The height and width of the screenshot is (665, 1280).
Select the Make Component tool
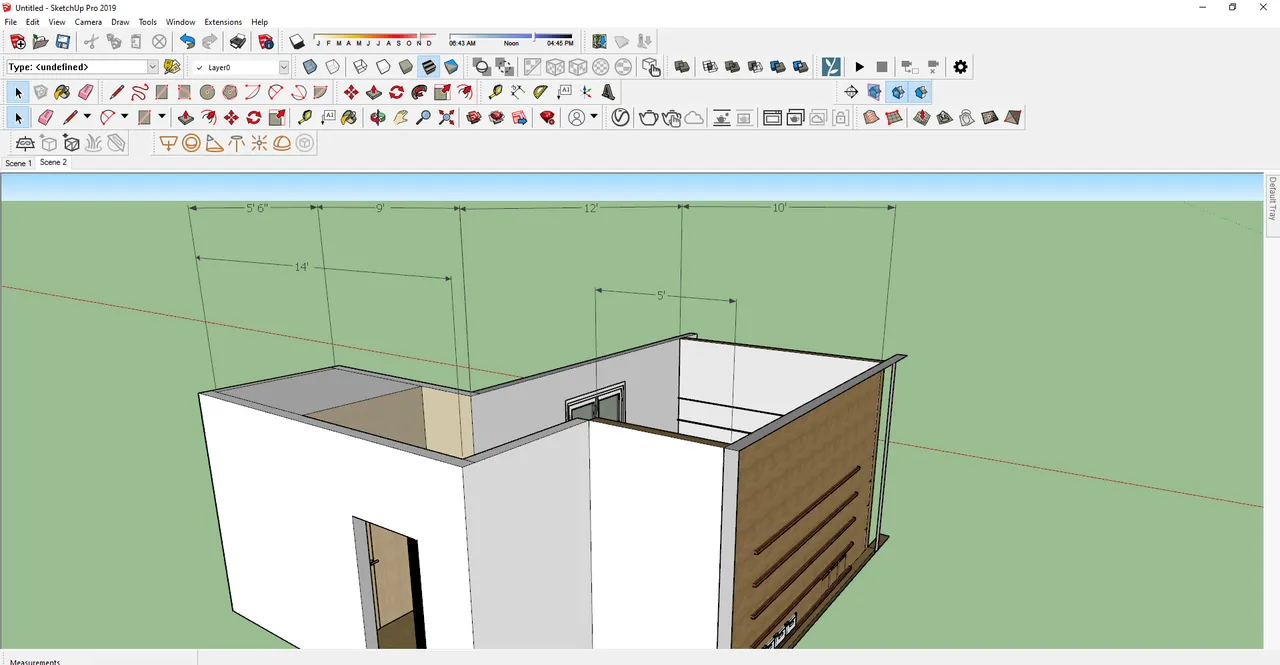(x=40, y=92)
